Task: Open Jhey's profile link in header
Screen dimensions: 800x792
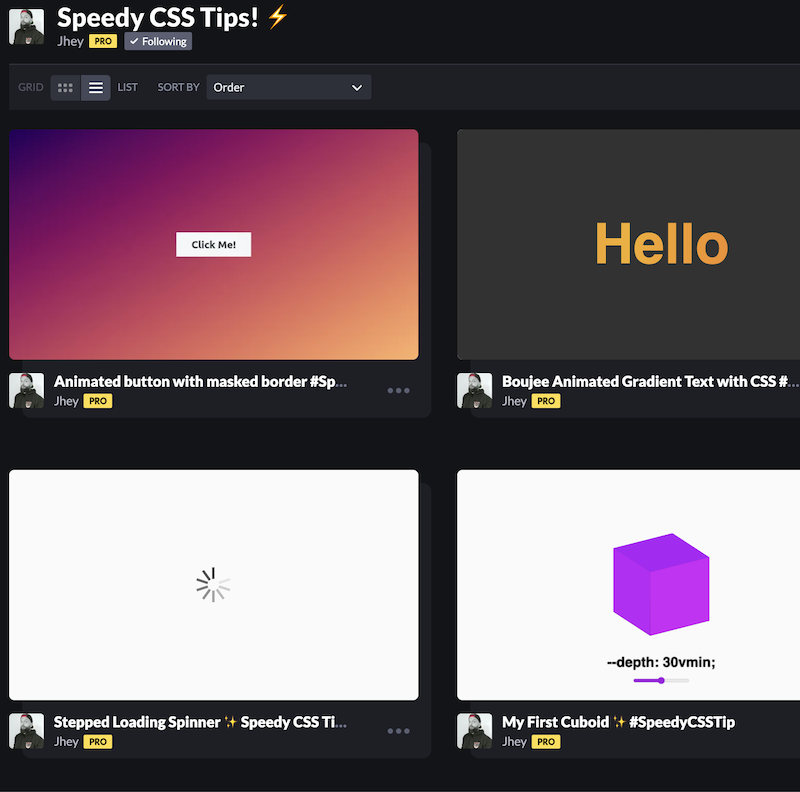Action: click(70, 41)
